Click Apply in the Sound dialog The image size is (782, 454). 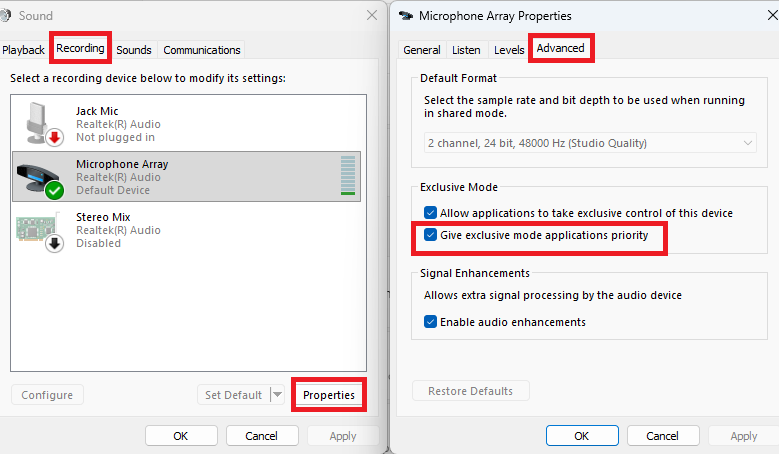343,436
